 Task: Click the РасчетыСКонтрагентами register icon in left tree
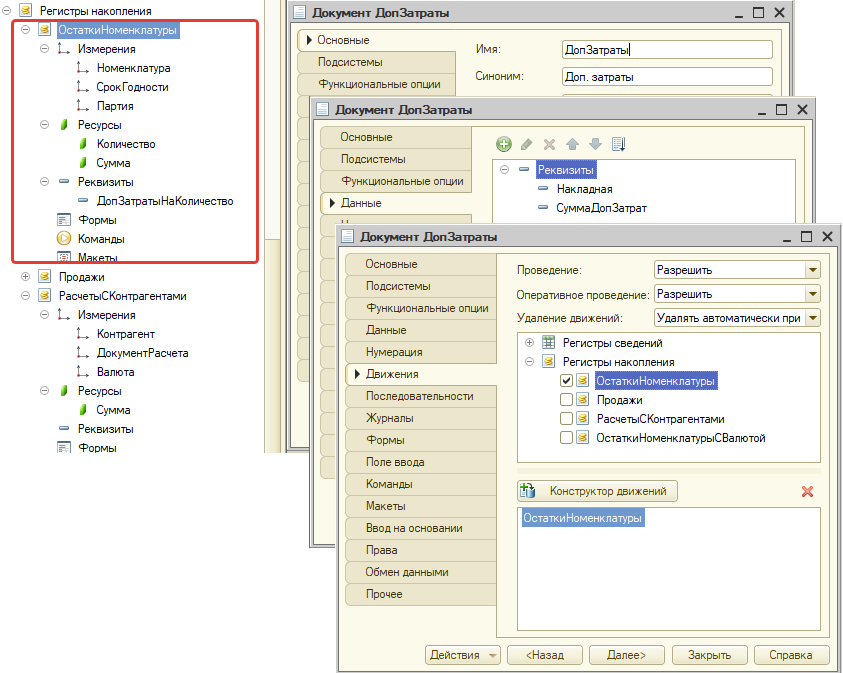point(45,296)
